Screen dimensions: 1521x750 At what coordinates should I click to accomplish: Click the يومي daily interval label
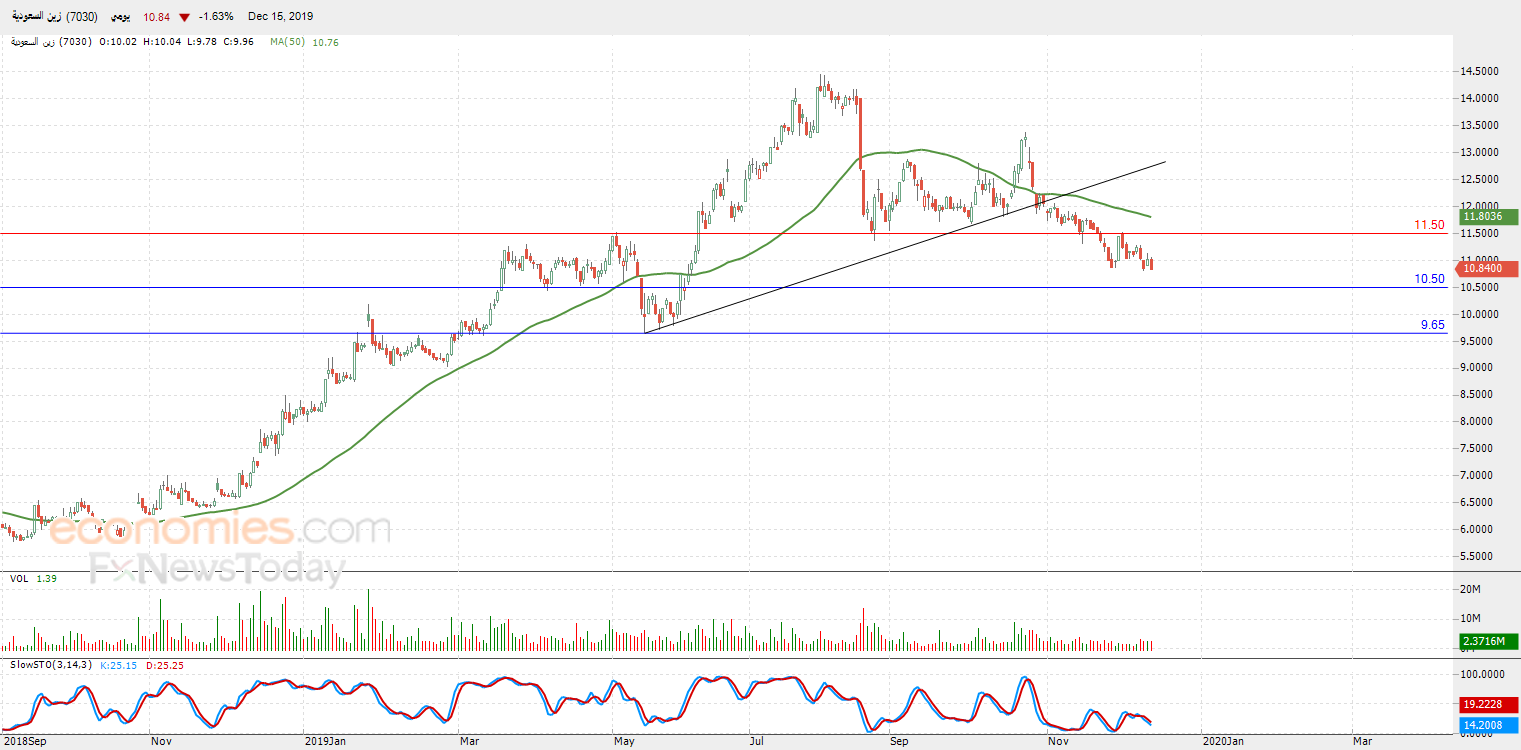coord(119,16)
